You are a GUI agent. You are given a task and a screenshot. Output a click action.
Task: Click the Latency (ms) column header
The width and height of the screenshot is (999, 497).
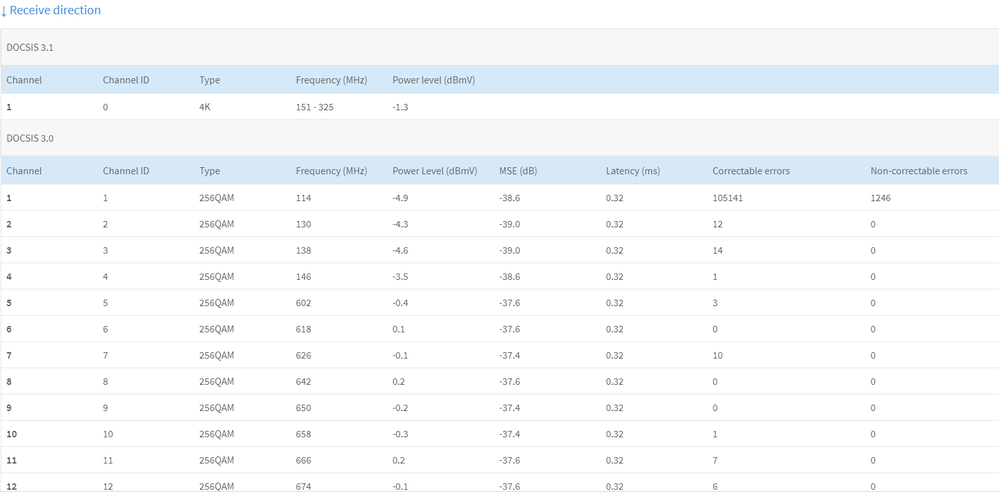pyautogui.click(x=633, y=171)
